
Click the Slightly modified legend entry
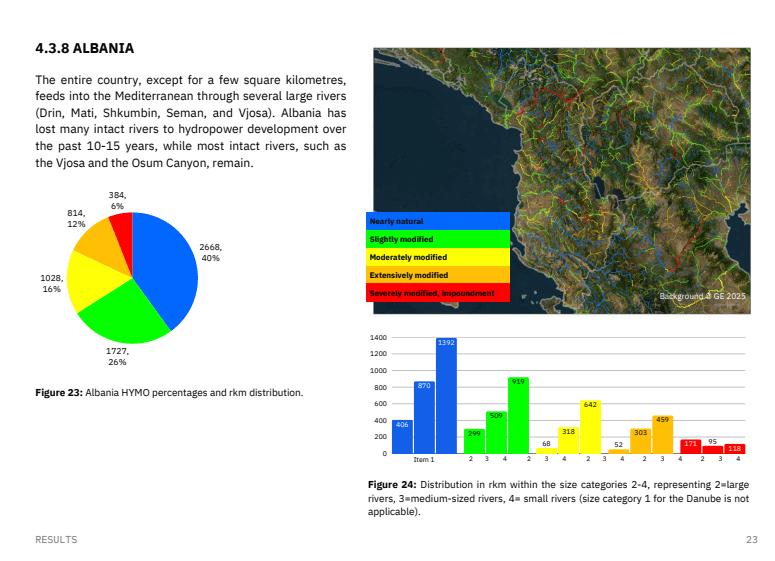[438, 239]
